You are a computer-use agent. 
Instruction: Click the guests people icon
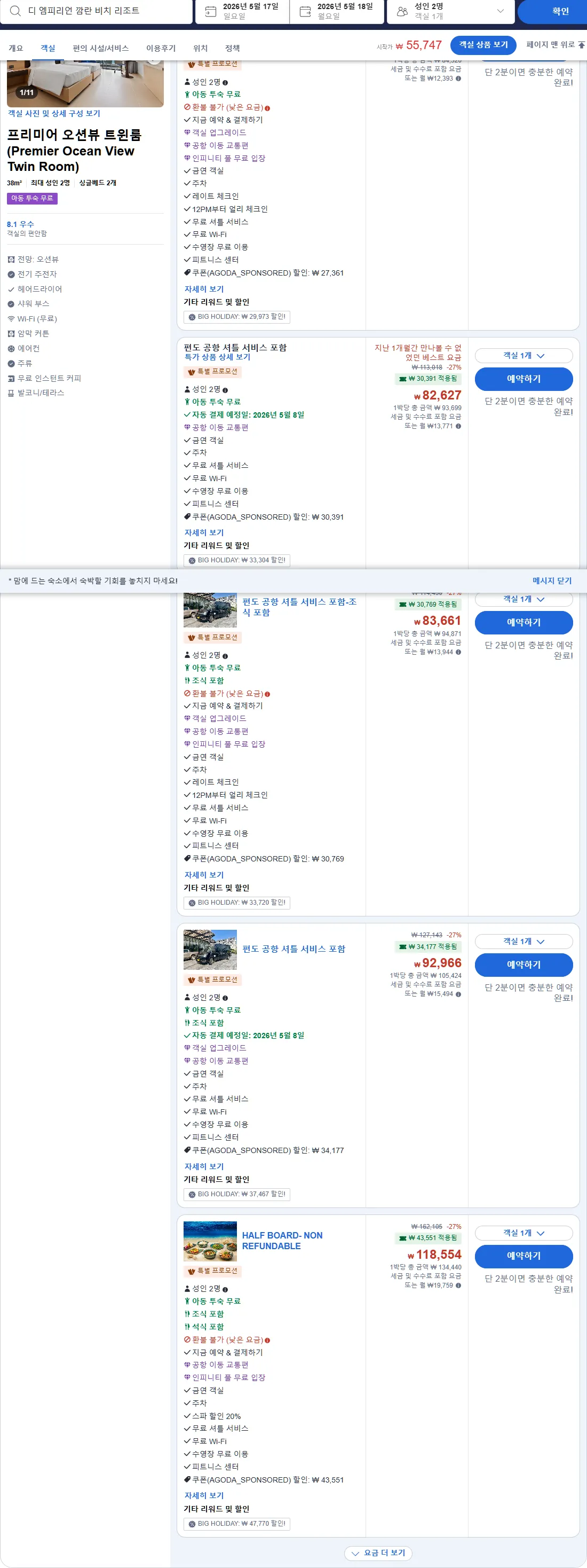tap(402, 11)
